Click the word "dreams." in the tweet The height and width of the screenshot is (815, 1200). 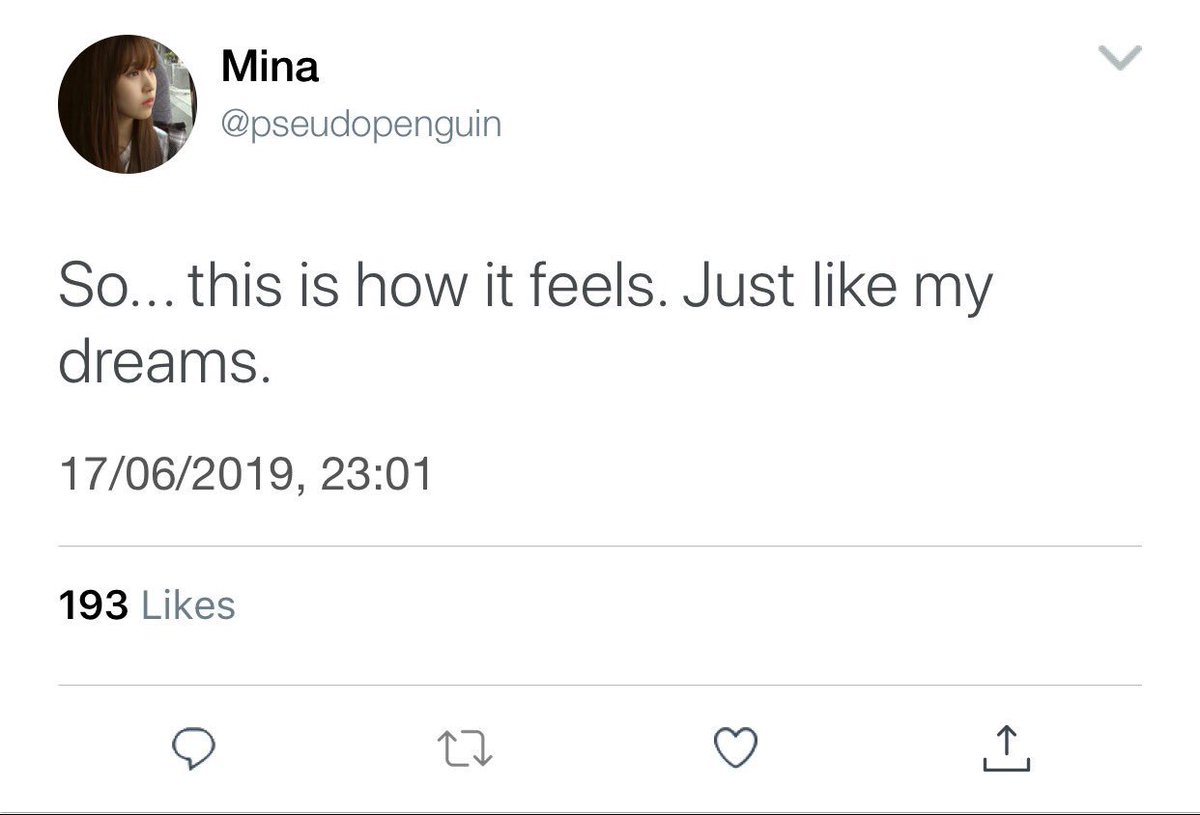click(x=164, y=365)
